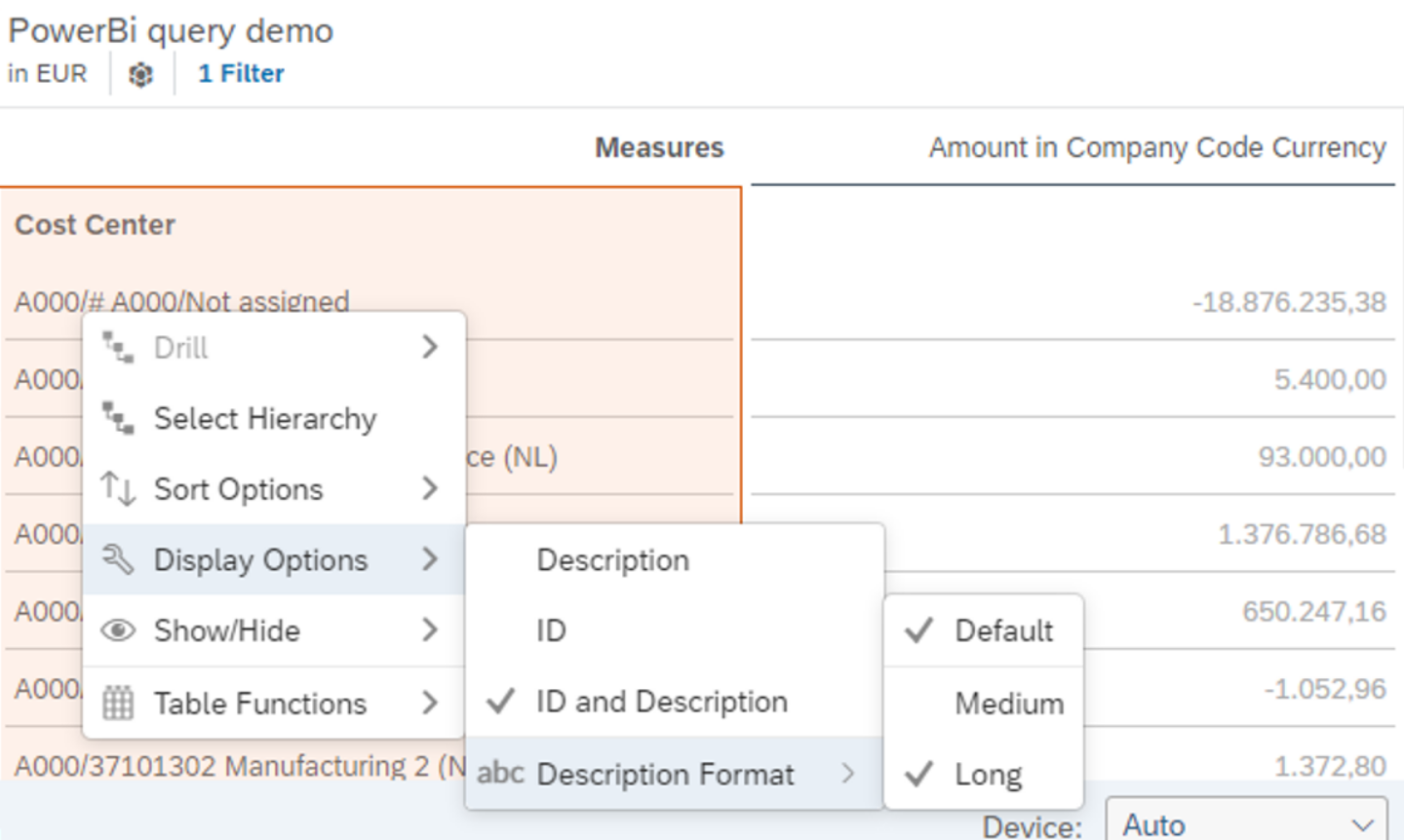Click the value 5.400,00
Screen dimensions: 1404x840
(x=1330, y=379)
